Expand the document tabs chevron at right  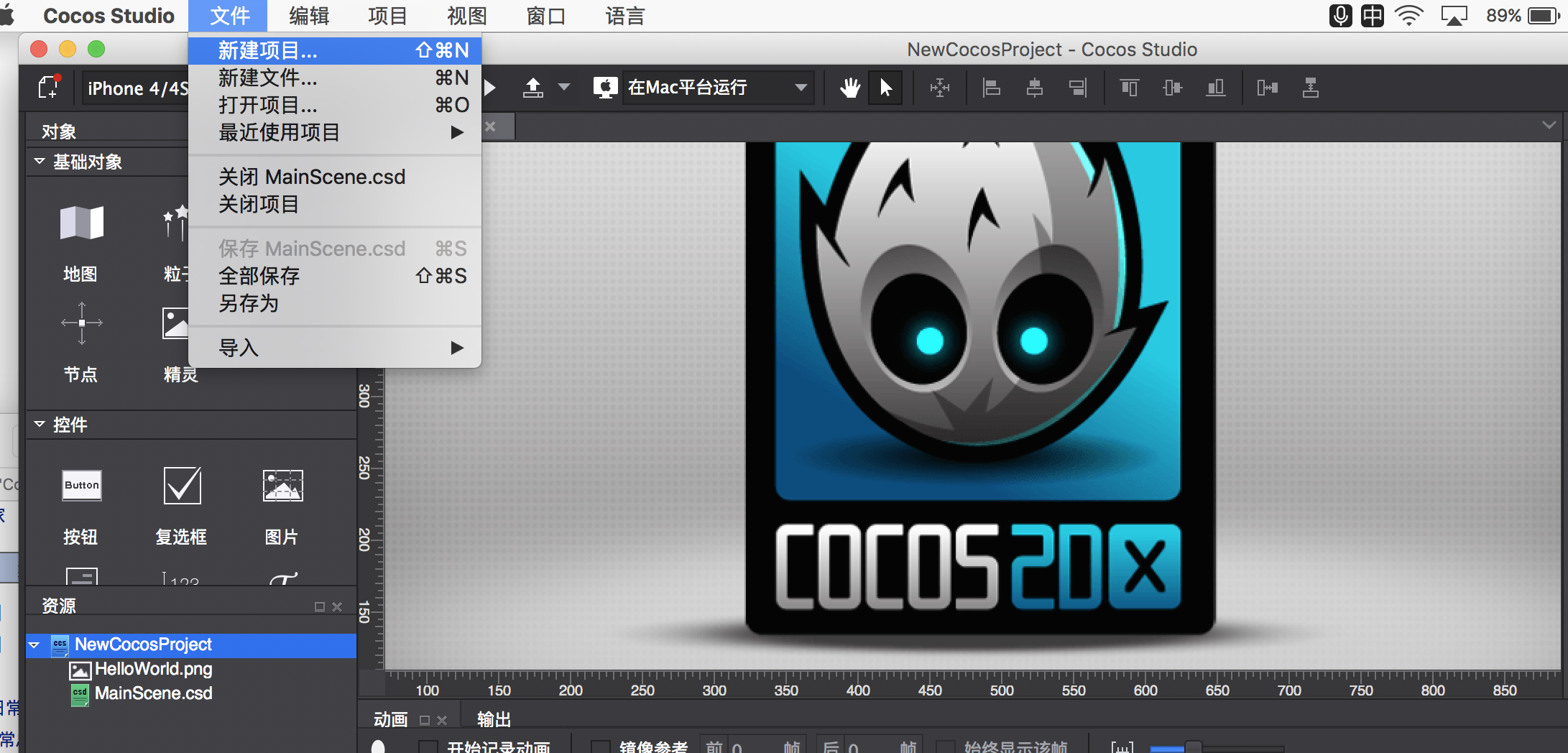pyautogui.click(x=1549, y=125)
